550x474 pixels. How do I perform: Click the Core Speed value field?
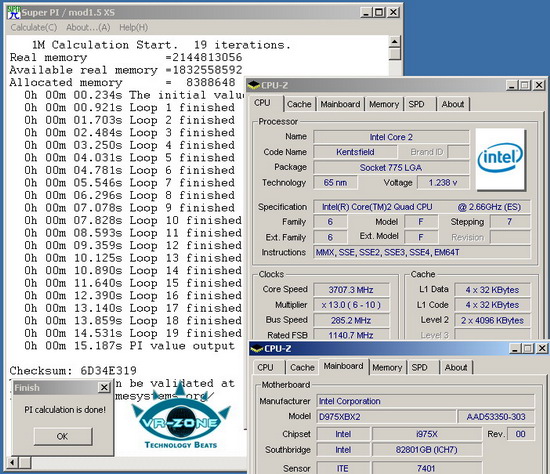pos(351,290)
